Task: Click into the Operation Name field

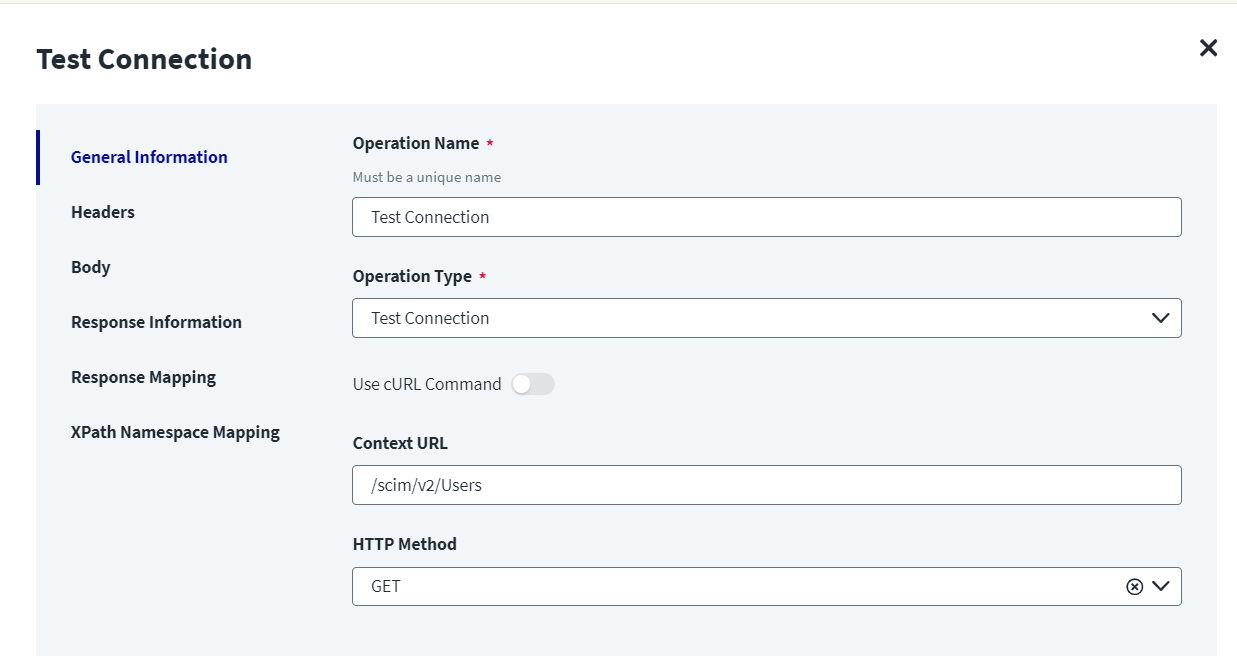Action: pos(766,217)
